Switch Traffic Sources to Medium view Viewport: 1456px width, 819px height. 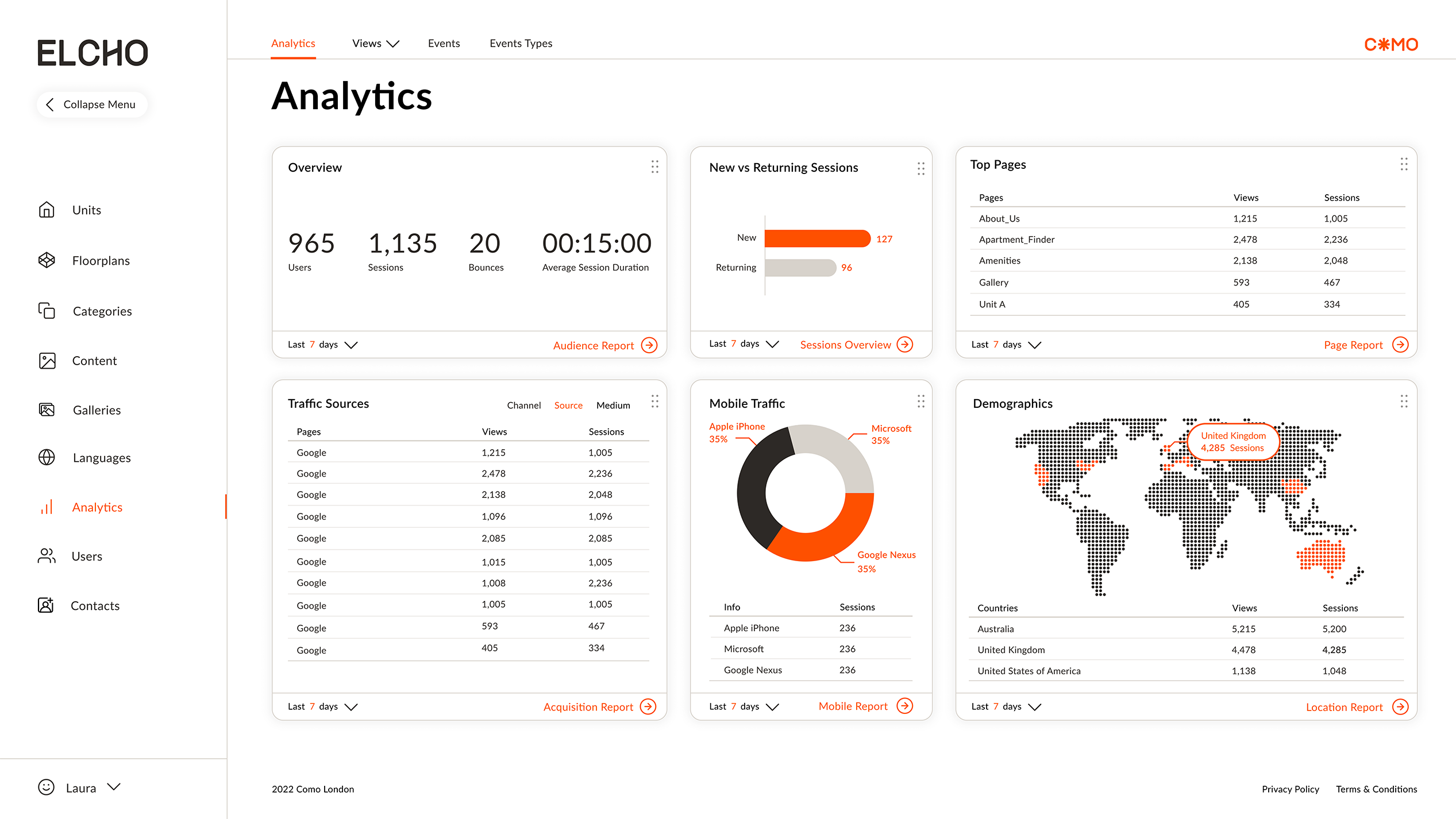tap(613, 405)
